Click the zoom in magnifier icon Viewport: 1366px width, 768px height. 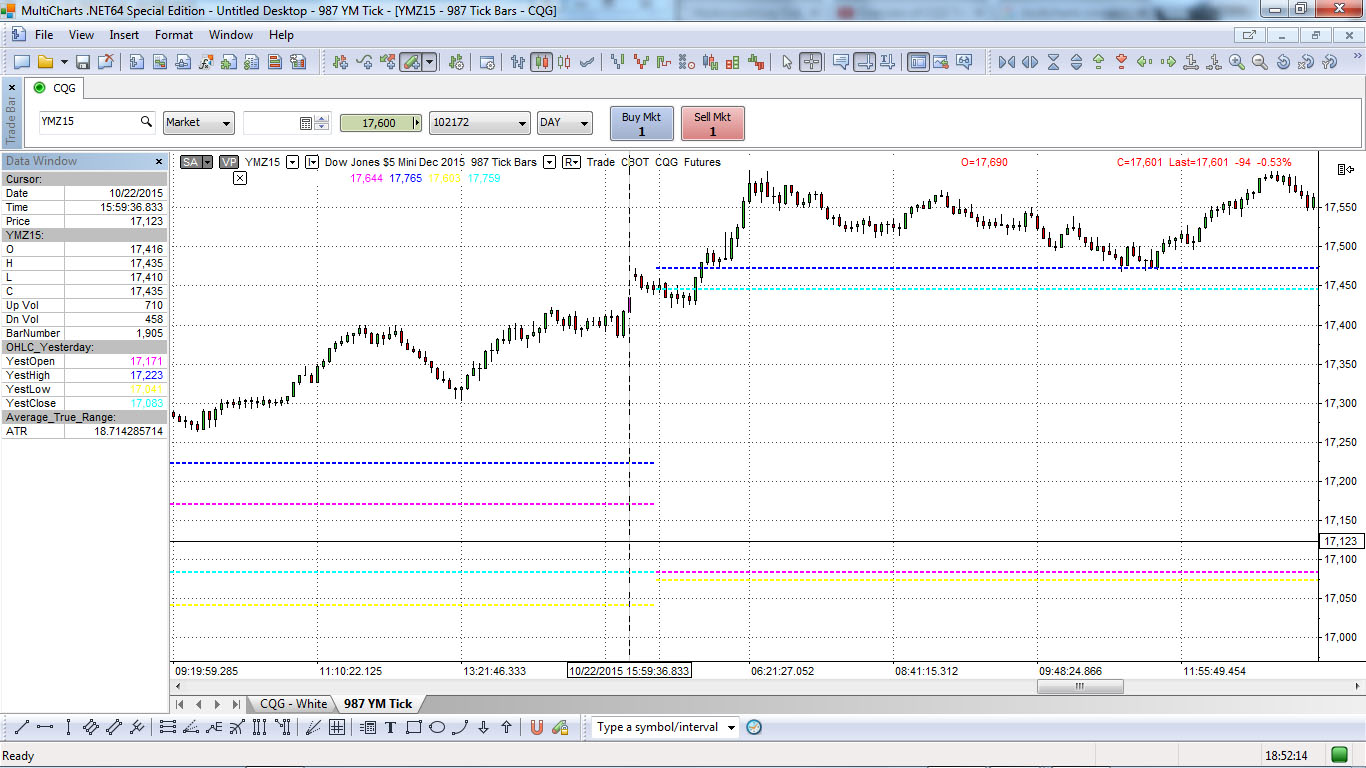(1237, 62)
